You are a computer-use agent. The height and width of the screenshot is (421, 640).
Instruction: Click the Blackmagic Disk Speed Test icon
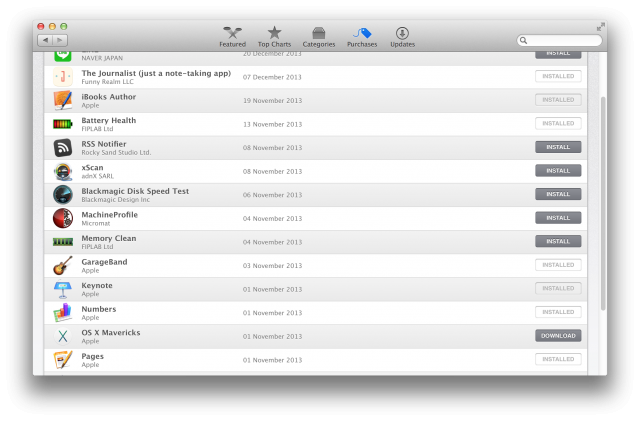[x=63, y=194]
